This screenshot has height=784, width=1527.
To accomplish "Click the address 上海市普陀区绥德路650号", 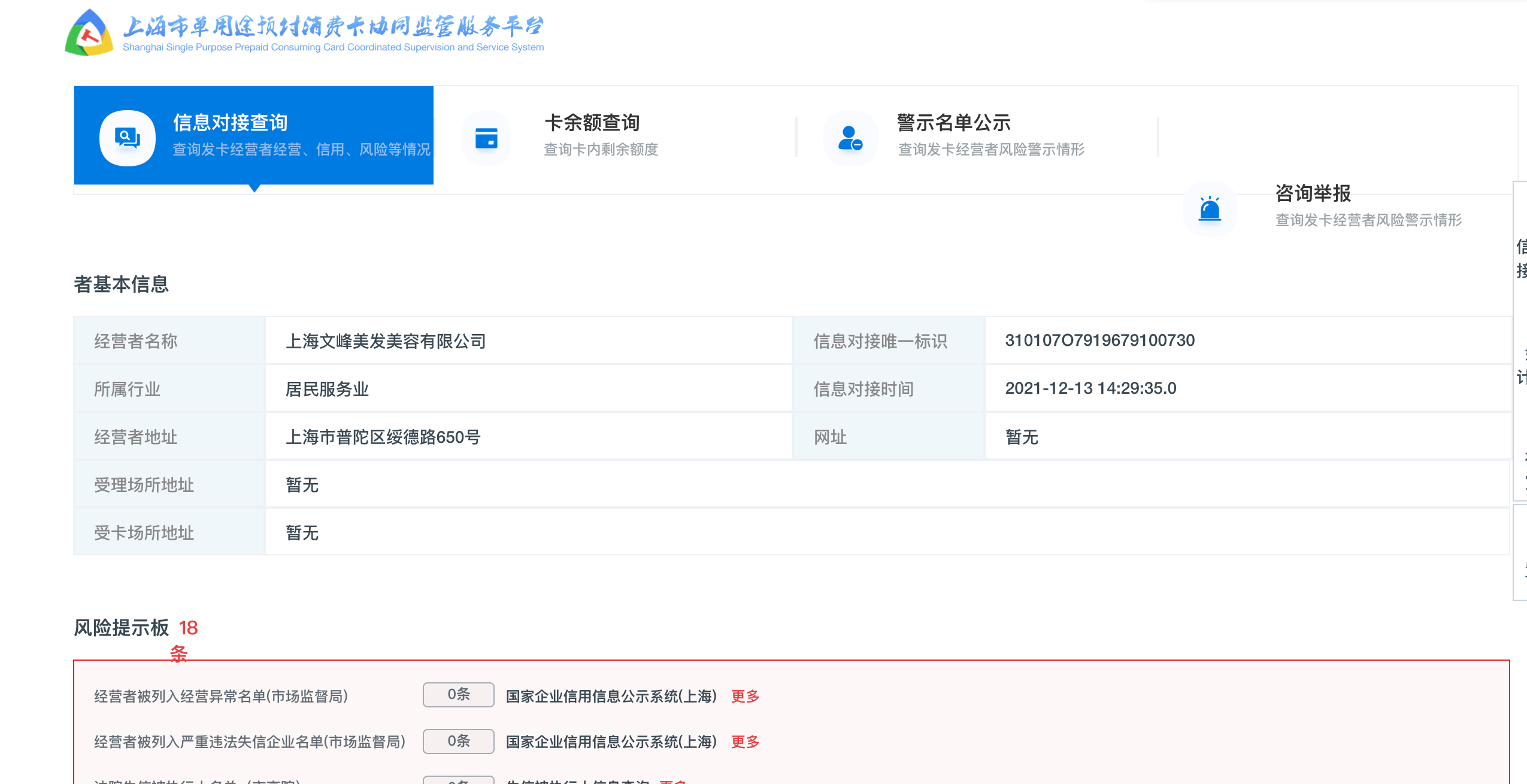I will [383, 437].
